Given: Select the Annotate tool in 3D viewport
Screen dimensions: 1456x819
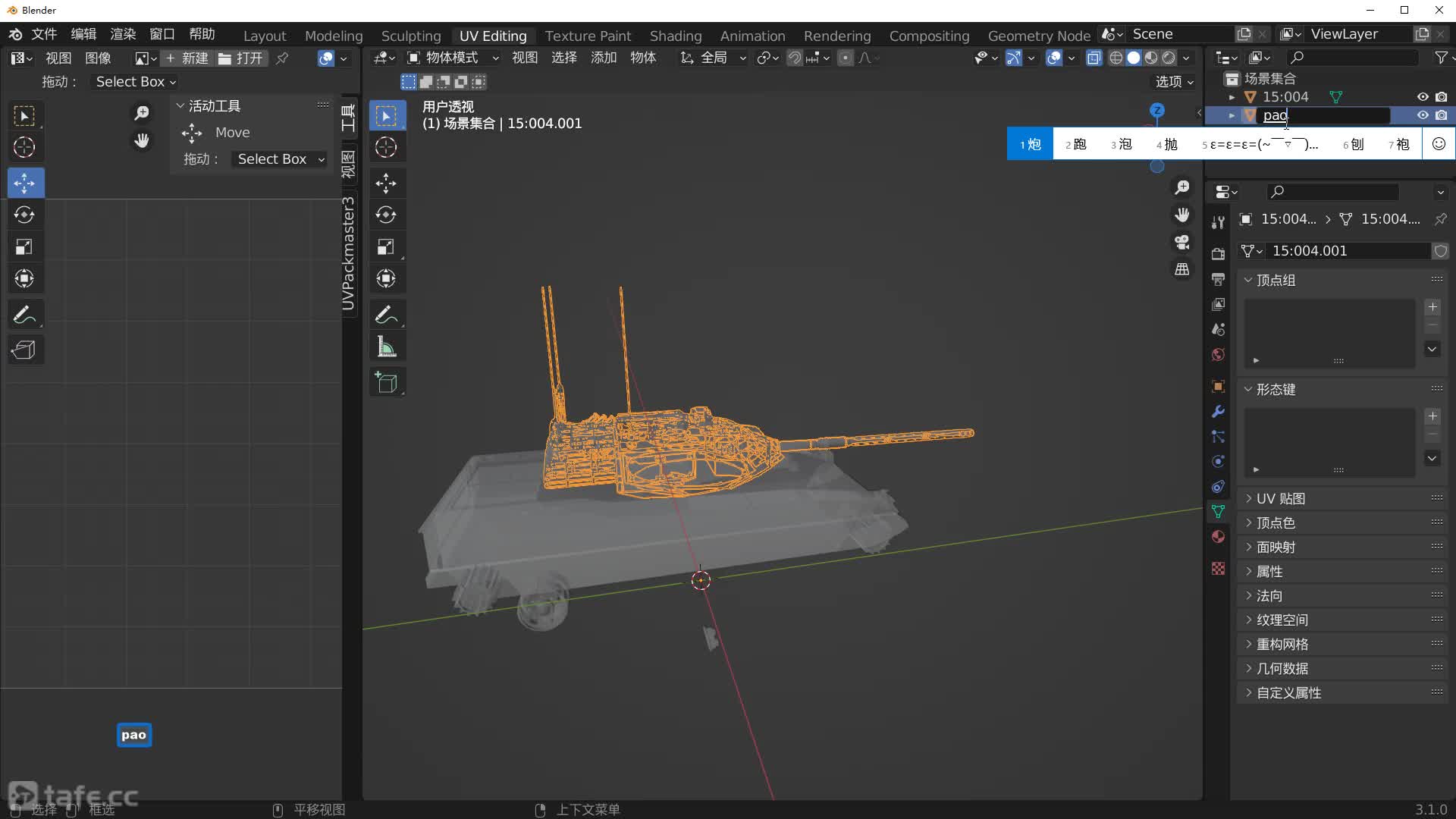Looking at the screenshot, I should 387,314.
